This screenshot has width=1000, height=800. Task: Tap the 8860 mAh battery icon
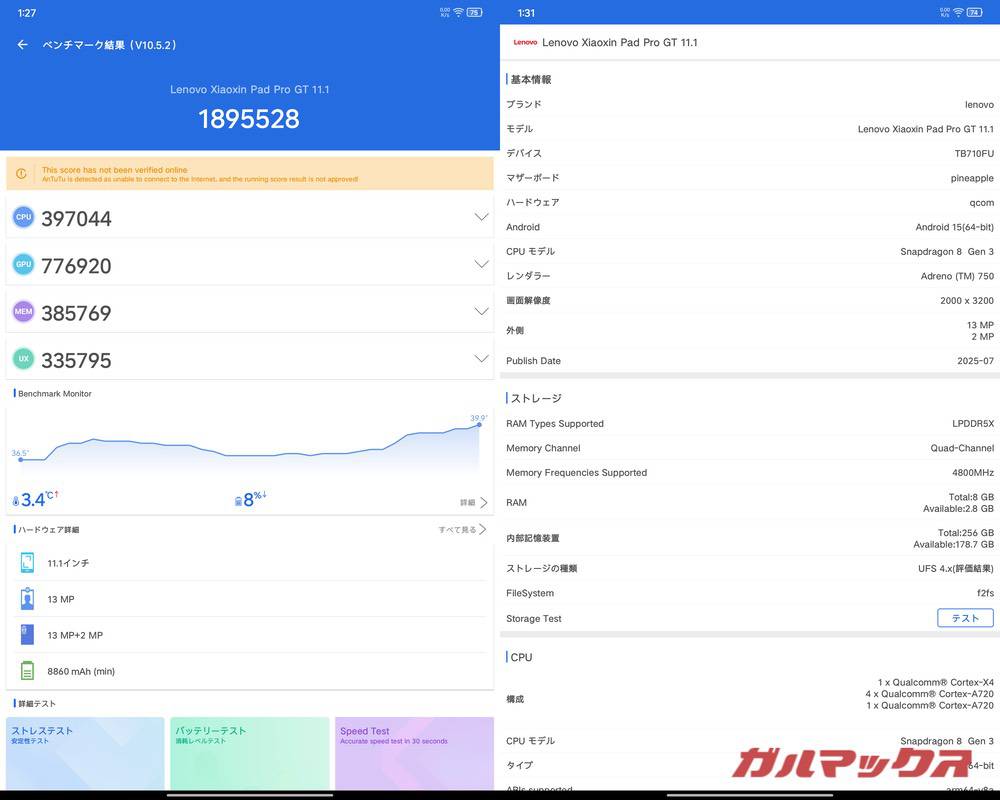27,671
